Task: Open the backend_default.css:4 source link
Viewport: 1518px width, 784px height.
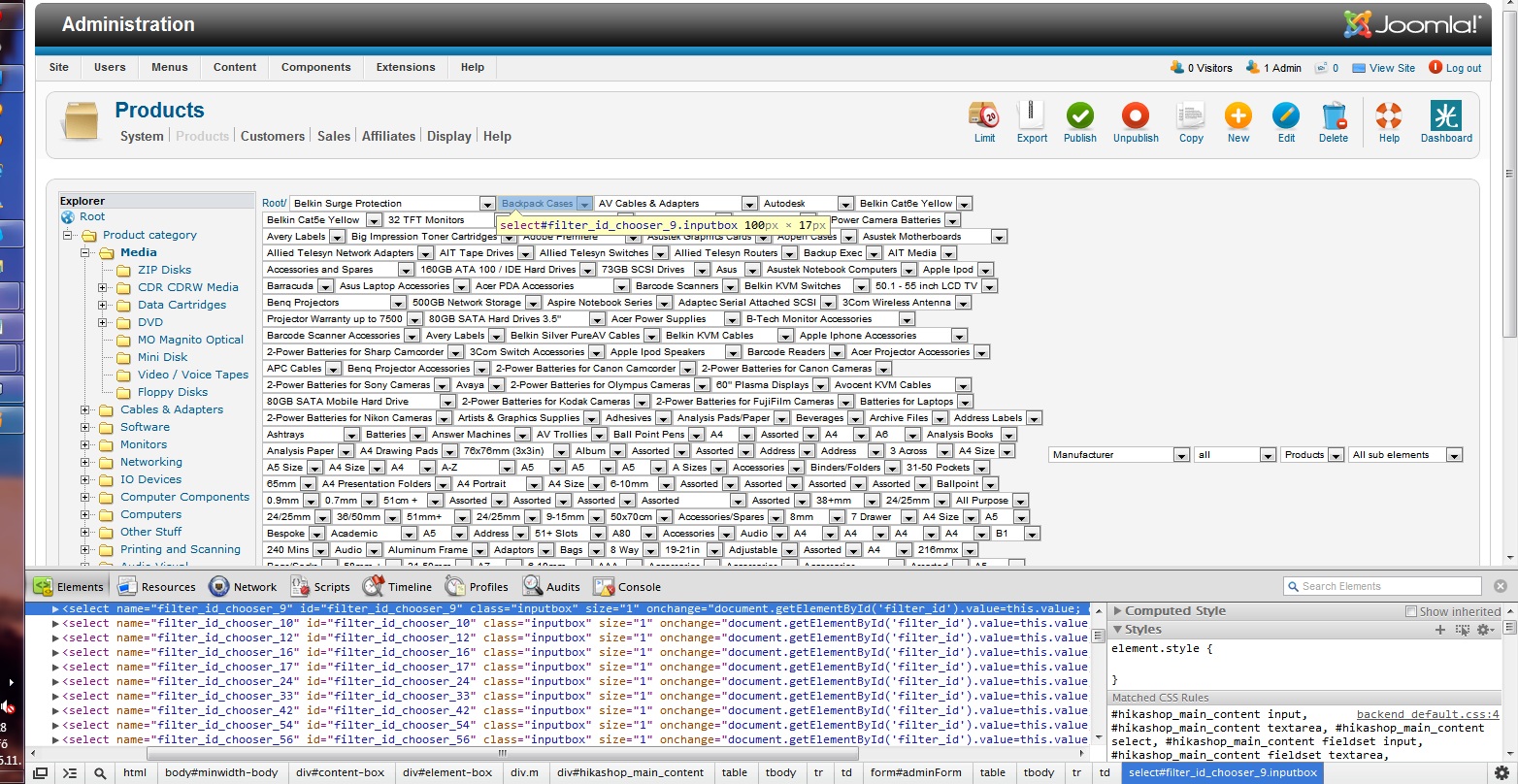Action: 1428,714
